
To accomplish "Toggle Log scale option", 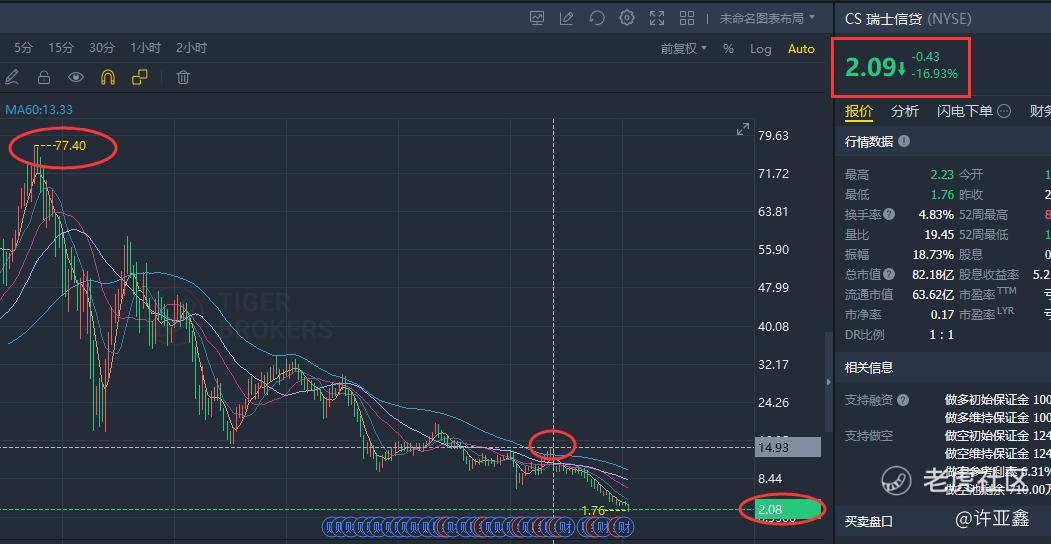I will pyautogui.click(x=761, y=49).
